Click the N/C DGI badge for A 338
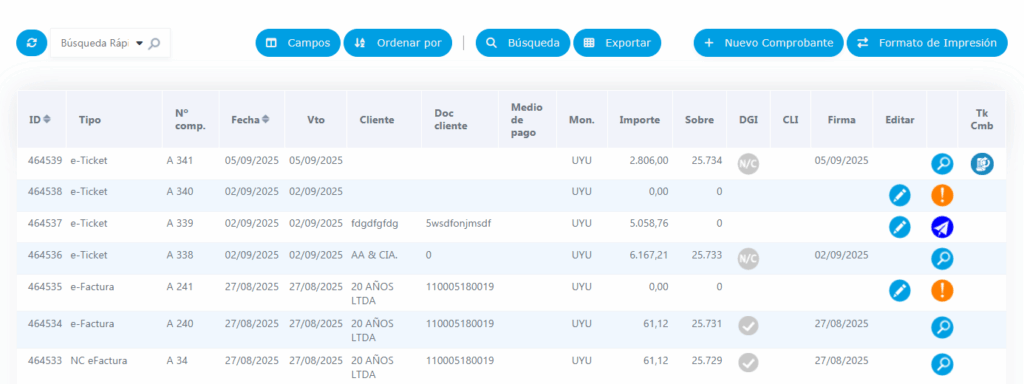 (748, 259)
